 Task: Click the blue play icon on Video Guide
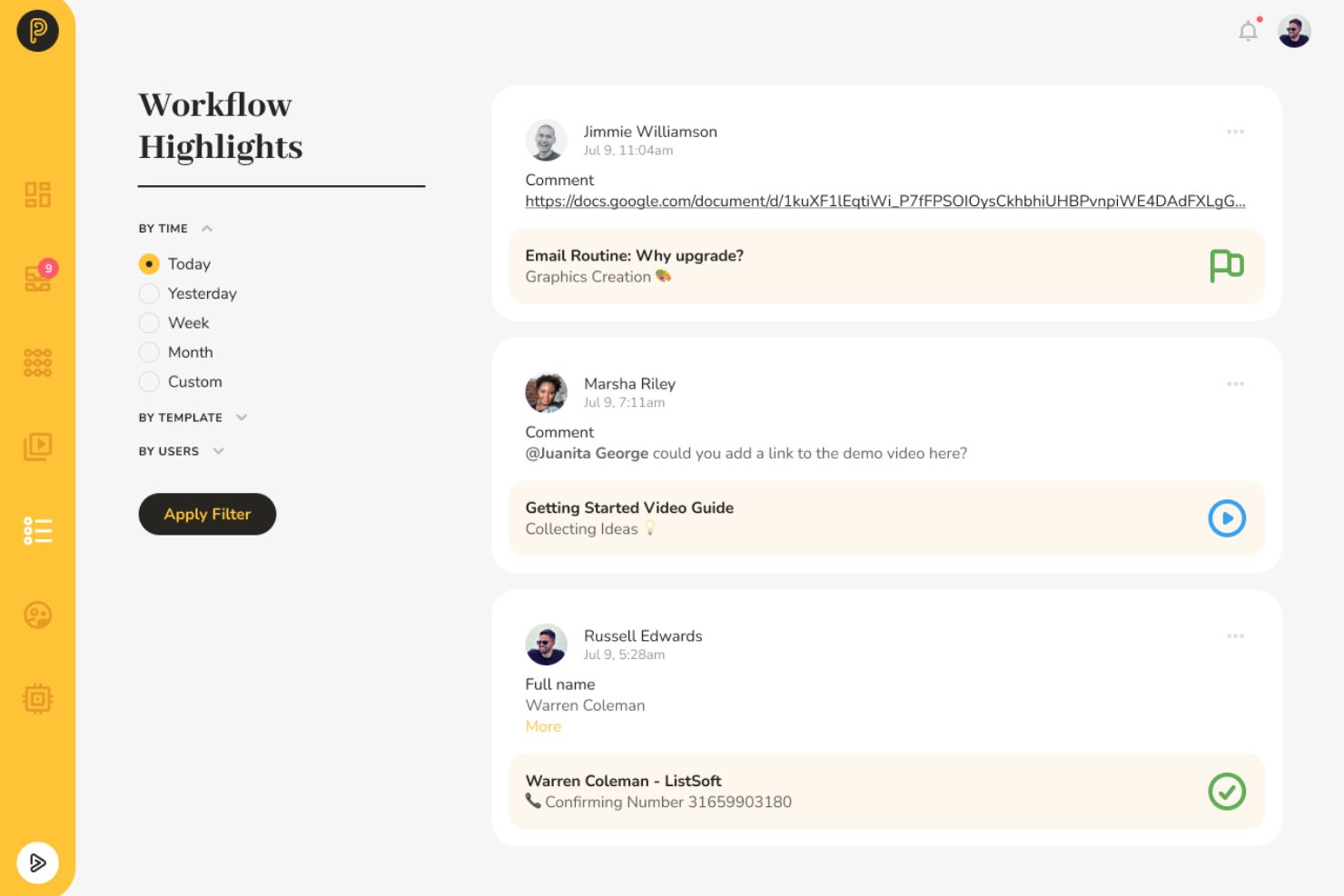[1227, 518]
